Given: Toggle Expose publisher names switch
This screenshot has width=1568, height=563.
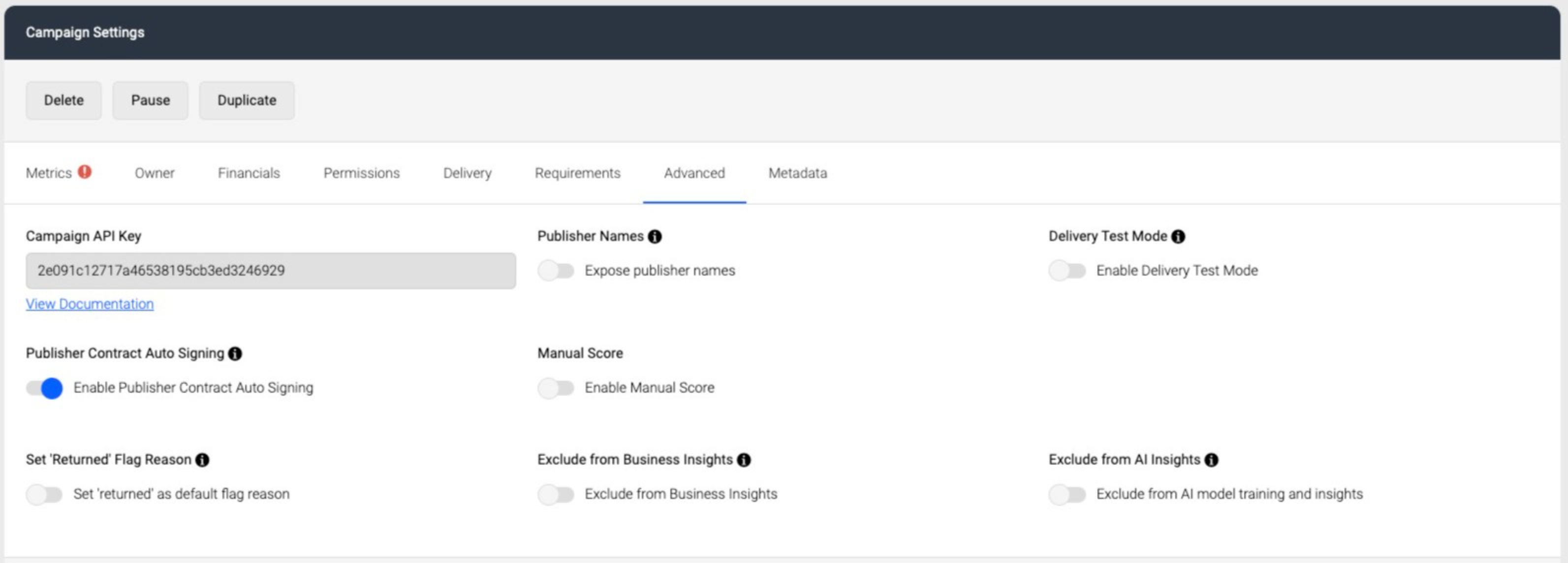Looking at the screenshot, I should coord(556,271).
